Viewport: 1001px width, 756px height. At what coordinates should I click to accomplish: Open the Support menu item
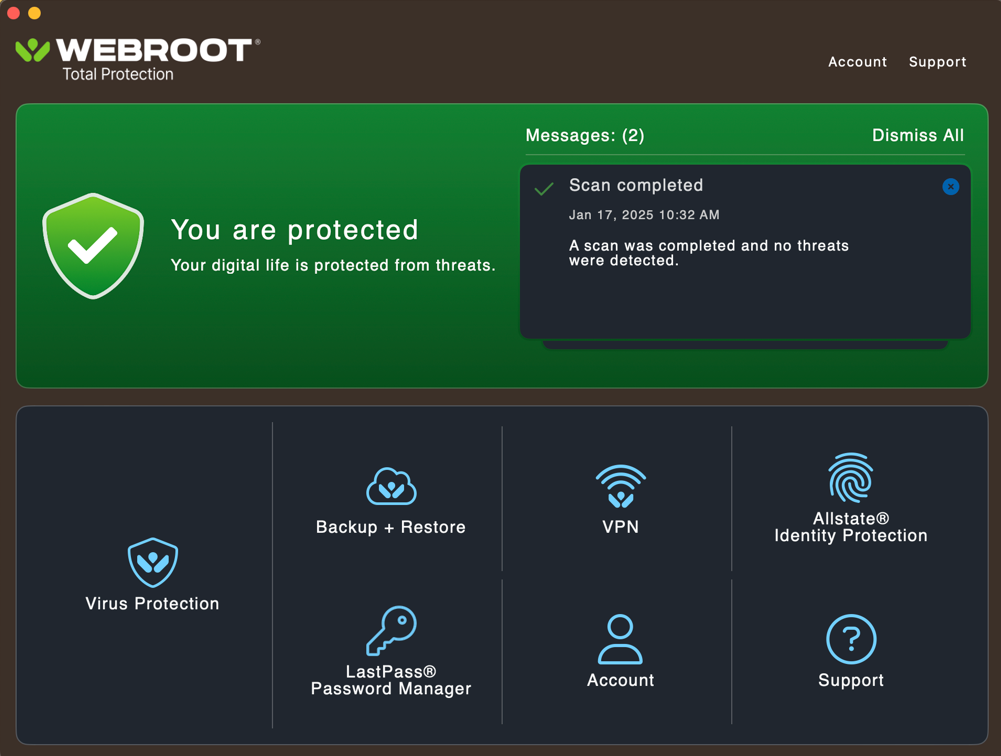(x=937, y=62)
